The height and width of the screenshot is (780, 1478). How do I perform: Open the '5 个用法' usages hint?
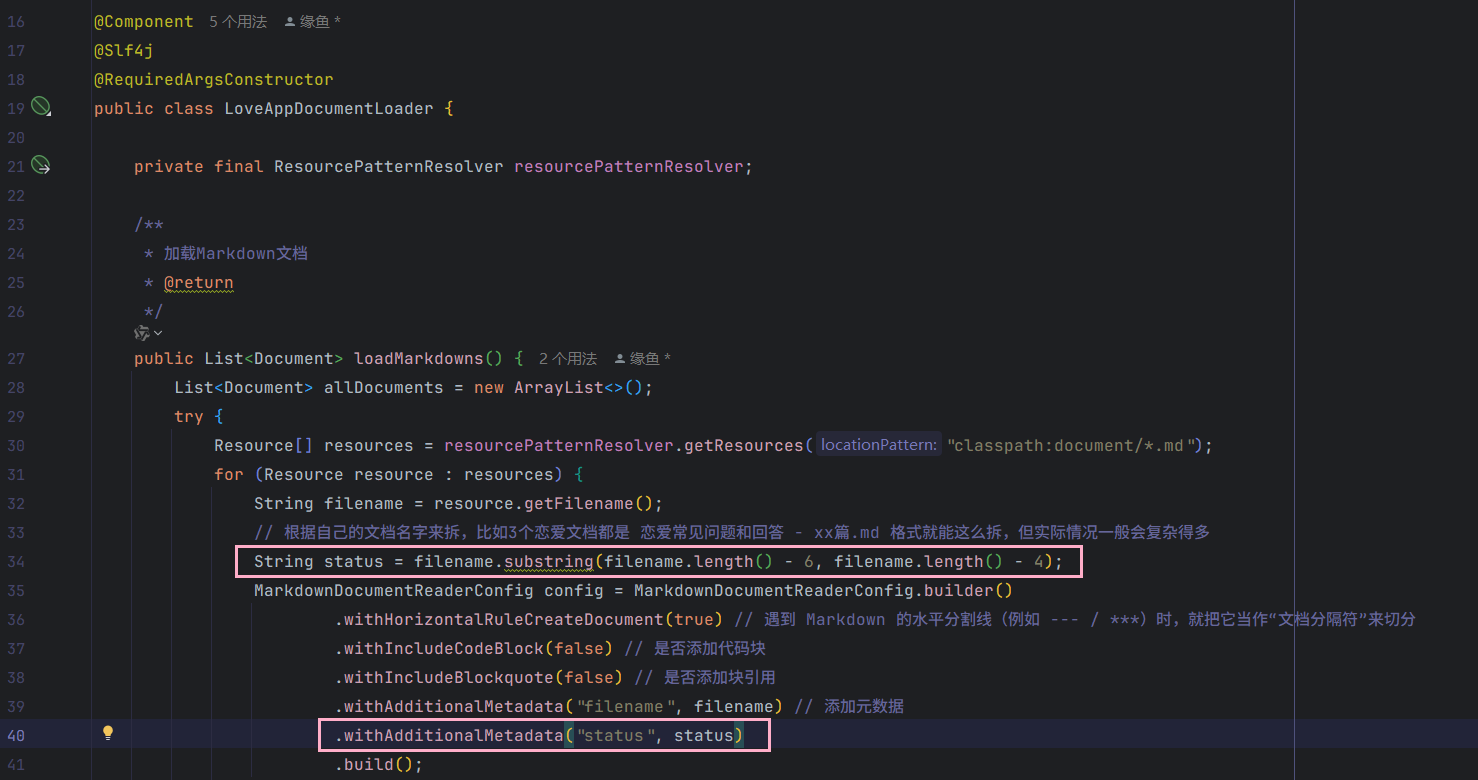(x=238, y=21)
